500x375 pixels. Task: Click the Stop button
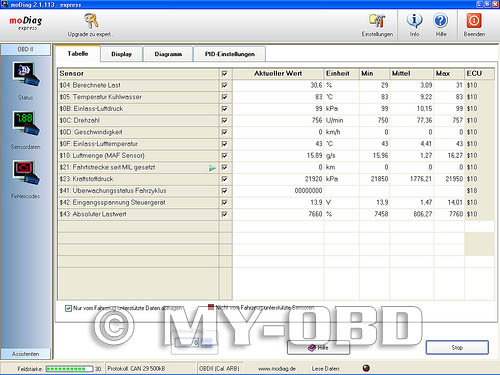coord(457,347)
